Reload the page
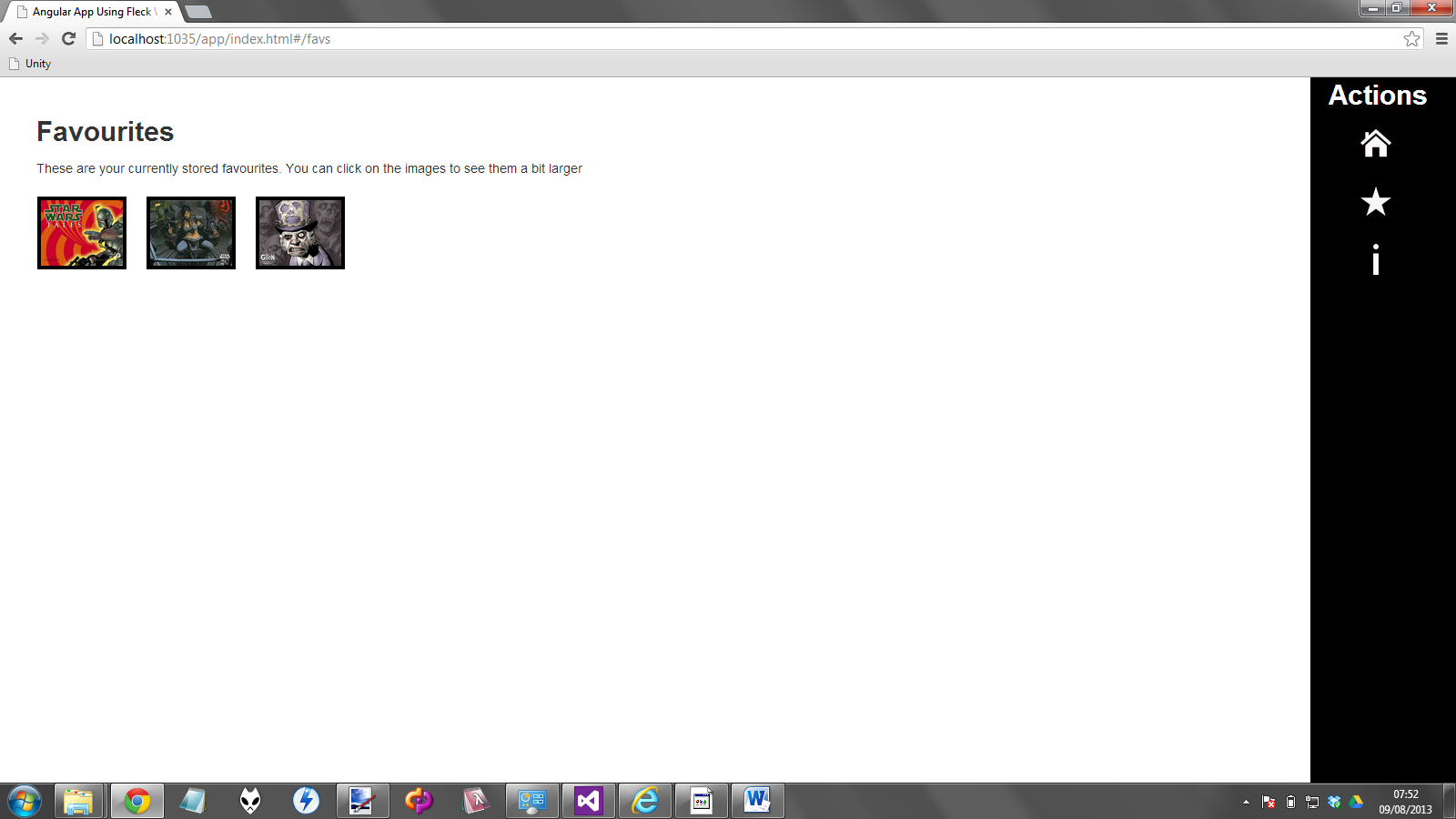 click(68, 38)
